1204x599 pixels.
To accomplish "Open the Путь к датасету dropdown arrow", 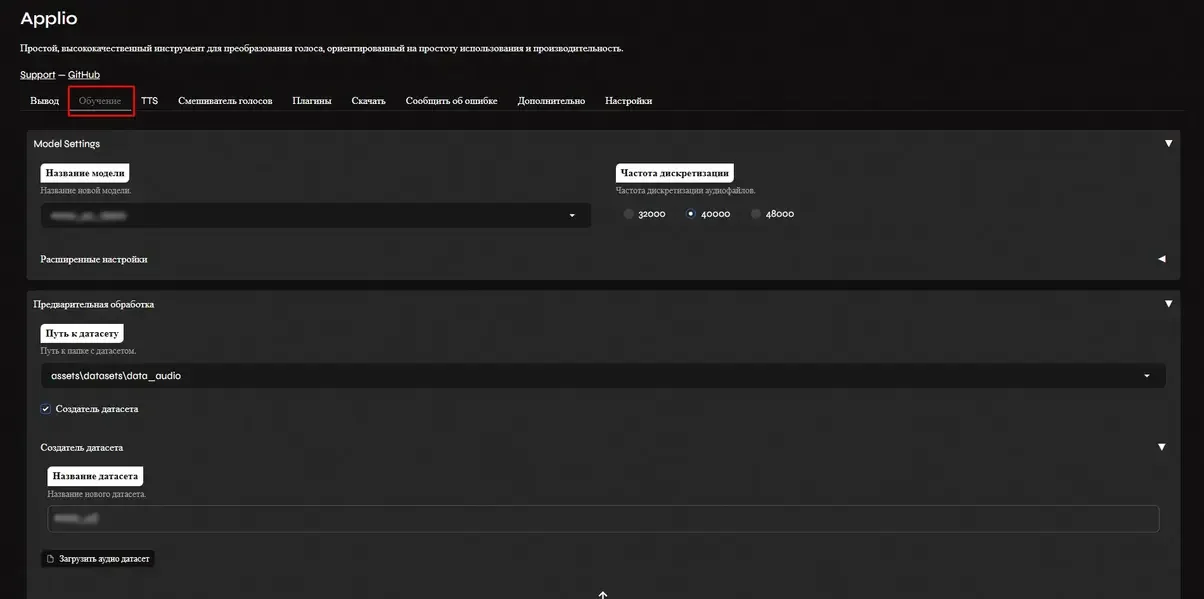I will (x=1146, y=376).
